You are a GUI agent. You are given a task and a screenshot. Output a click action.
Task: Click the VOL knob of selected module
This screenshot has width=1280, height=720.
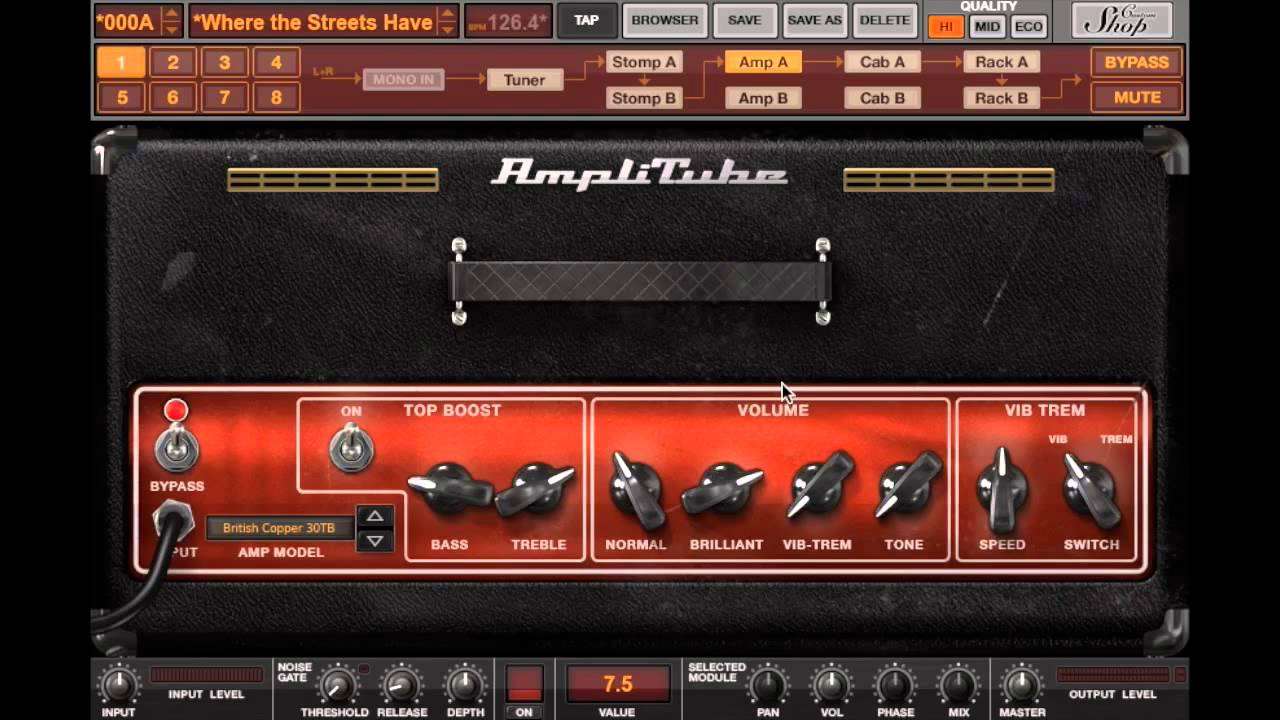831,686
